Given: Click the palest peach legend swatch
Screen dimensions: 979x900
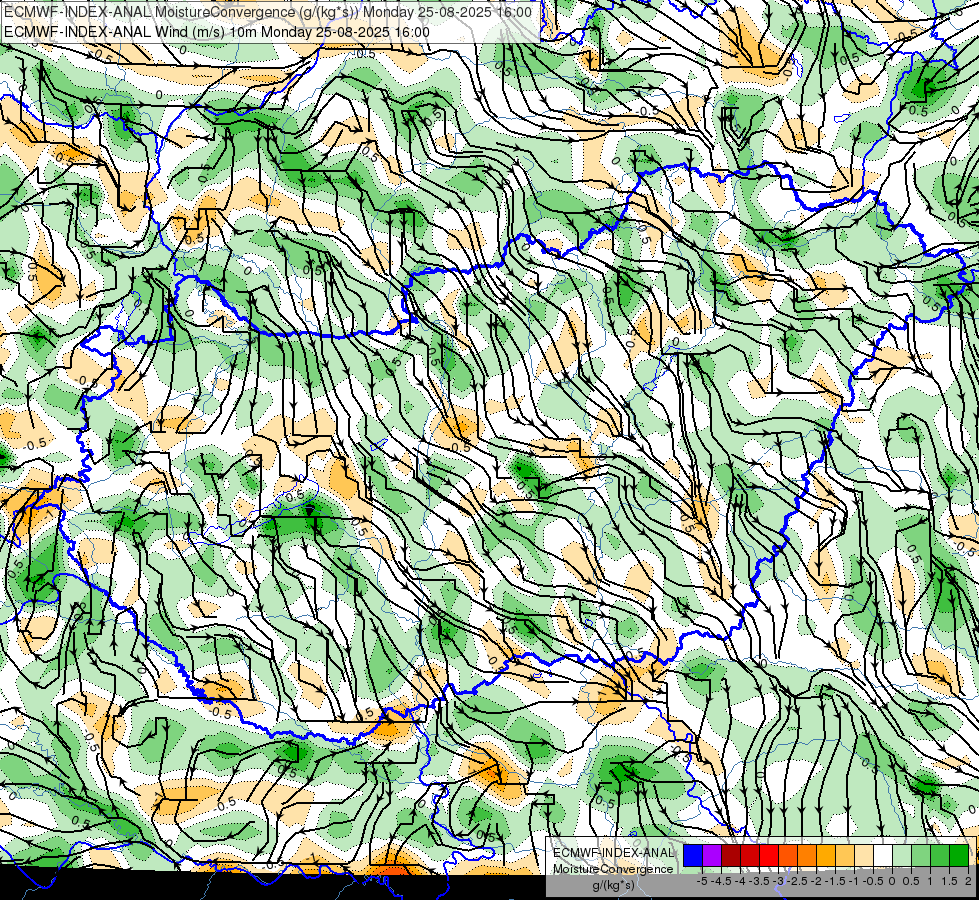Looking at the screenshot, I should point(864,856).
